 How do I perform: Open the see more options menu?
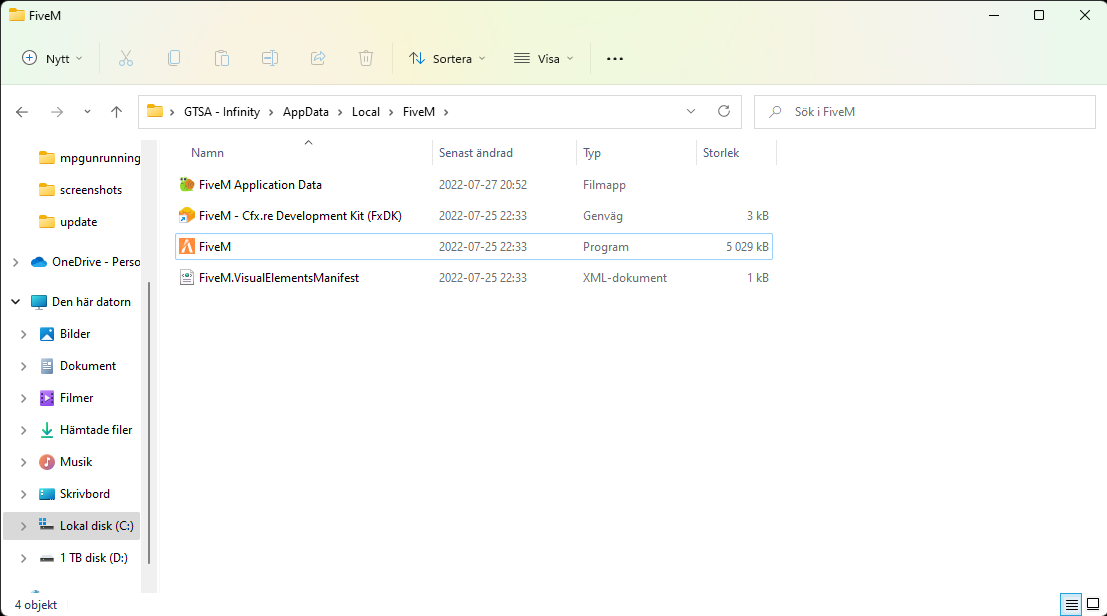[614, 58]
